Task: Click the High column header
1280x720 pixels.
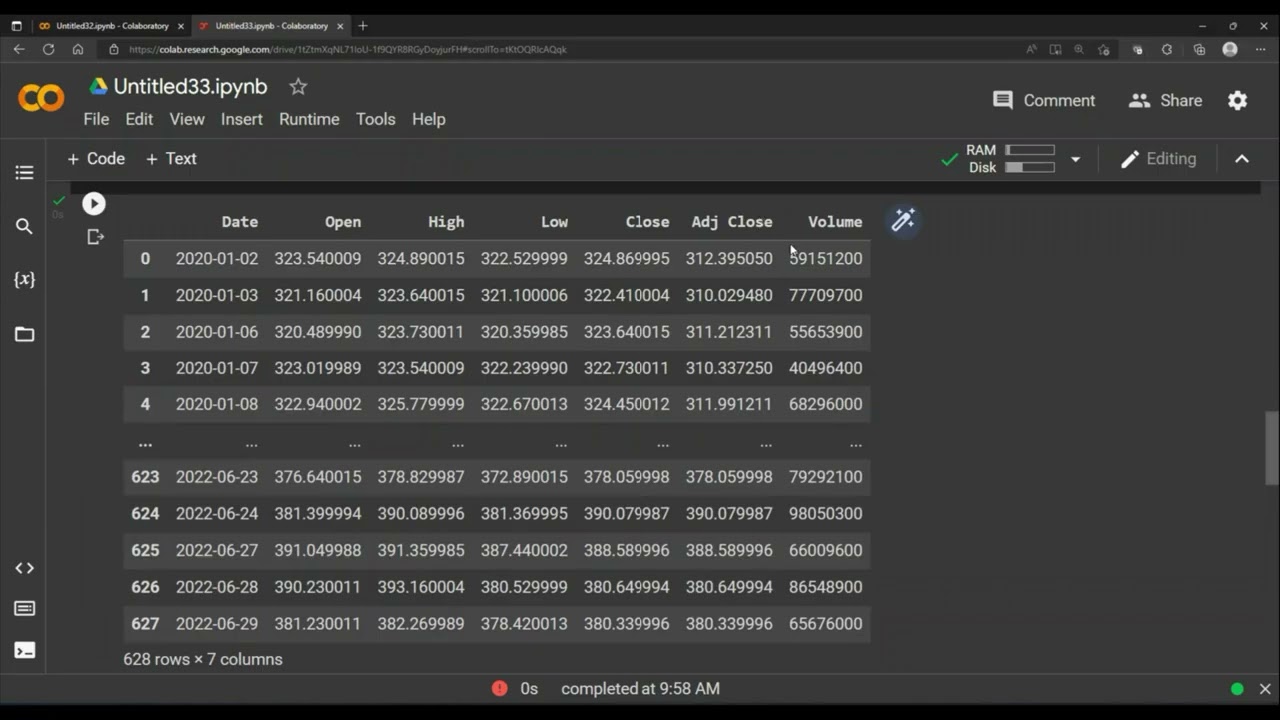Action: [x=446, y=222]
